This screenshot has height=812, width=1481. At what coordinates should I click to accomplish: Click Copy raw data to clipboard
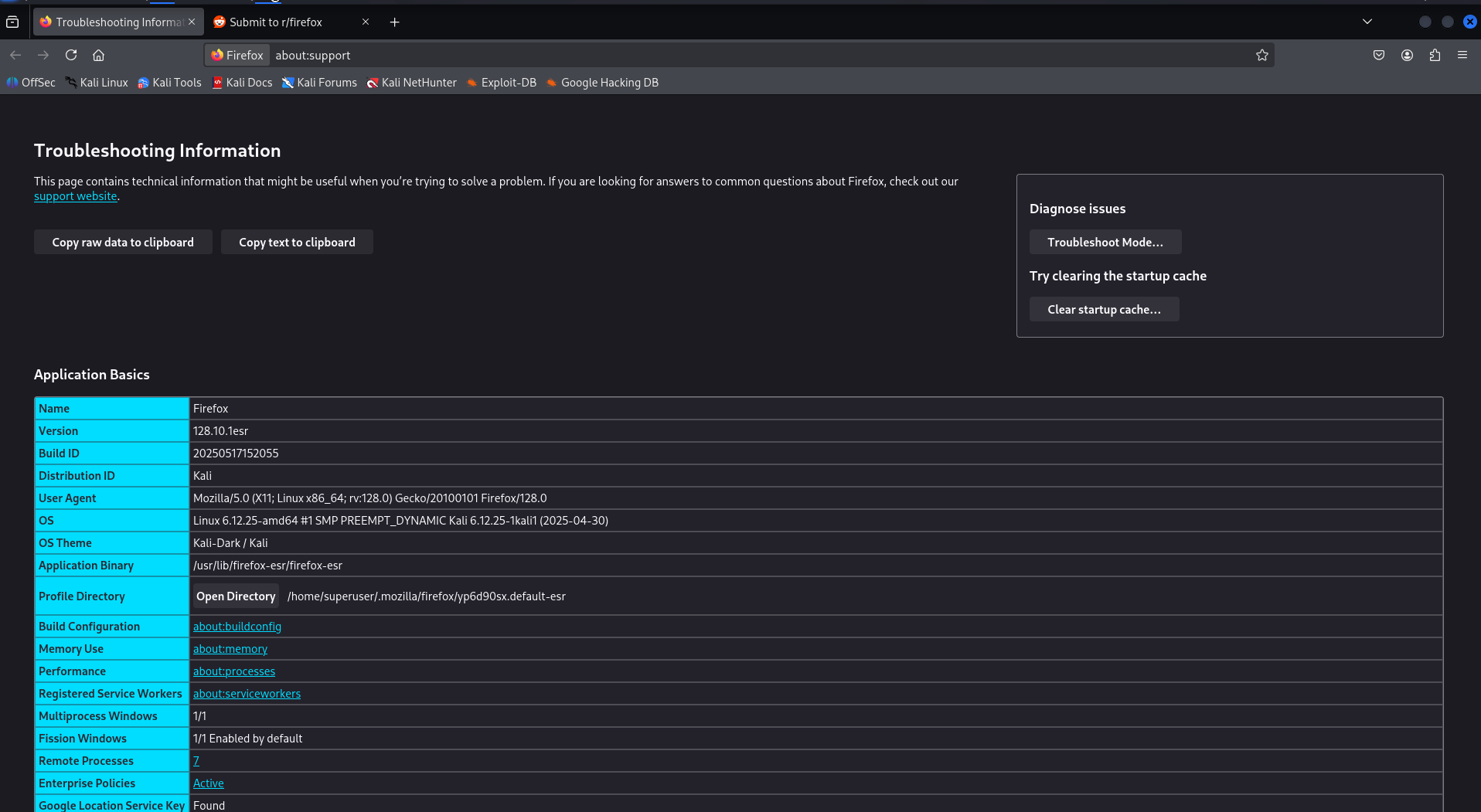click(123, 242)
